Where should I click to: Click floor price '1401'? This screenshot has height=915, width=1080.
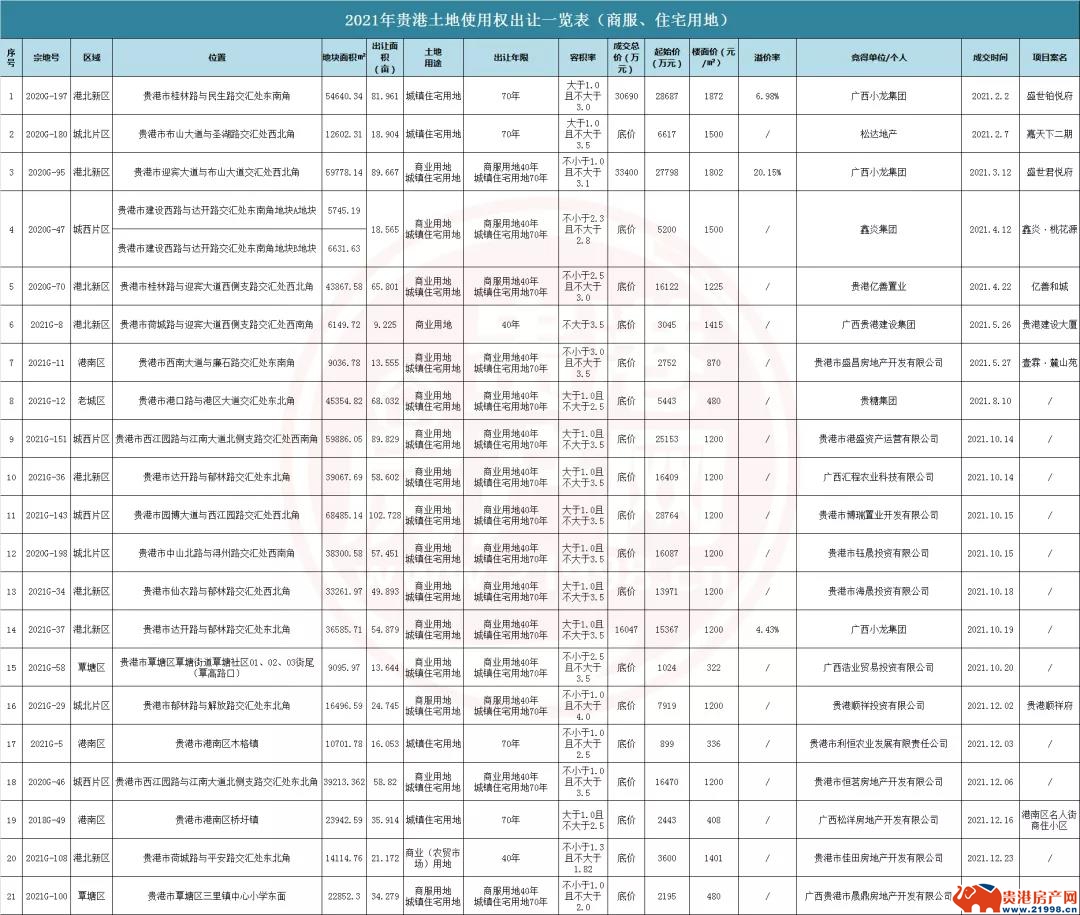(x=714, y=859)
